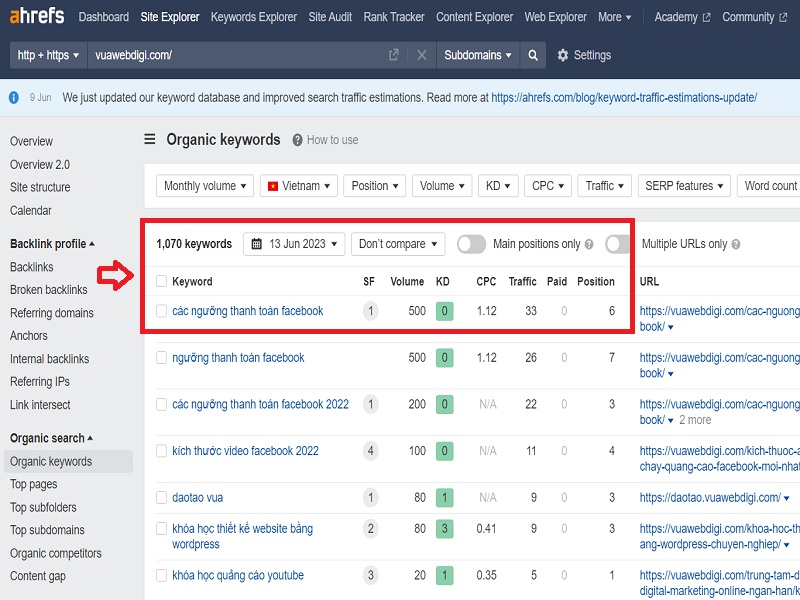The height and width of the screenshot is (600, 800).
Task: Check box for các ngưỡng thanh toán facebook
Action: [x=161, y=311]
